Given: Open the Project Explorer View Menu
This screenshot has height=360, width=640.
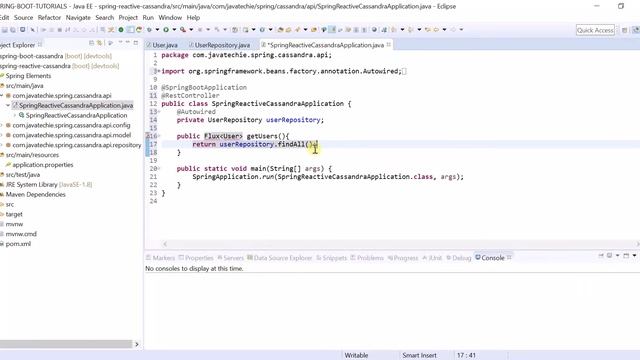Looking at the screenshot, I should pos(120,42).
